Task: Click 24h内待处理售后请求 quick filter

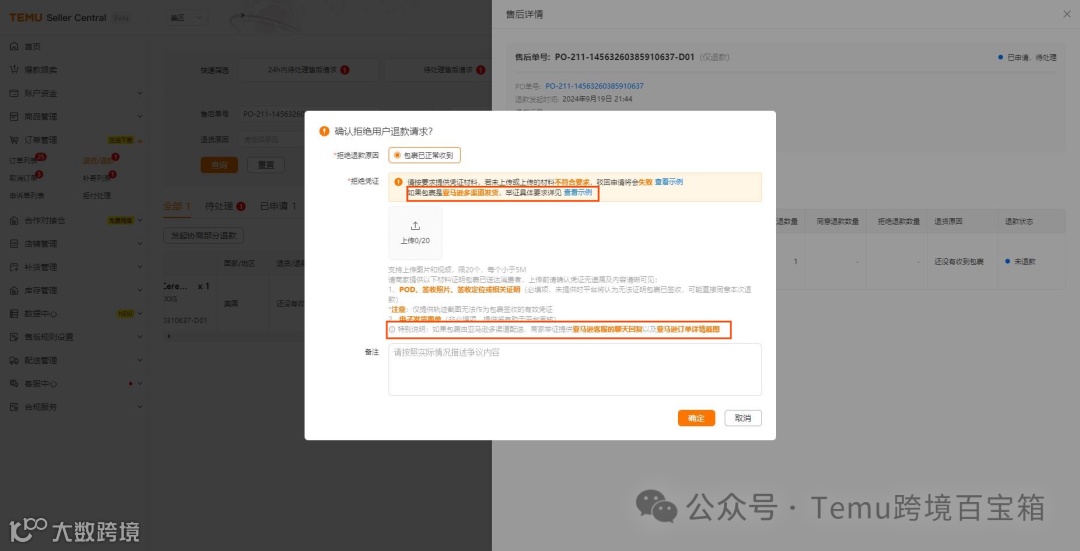Action: 308,70
